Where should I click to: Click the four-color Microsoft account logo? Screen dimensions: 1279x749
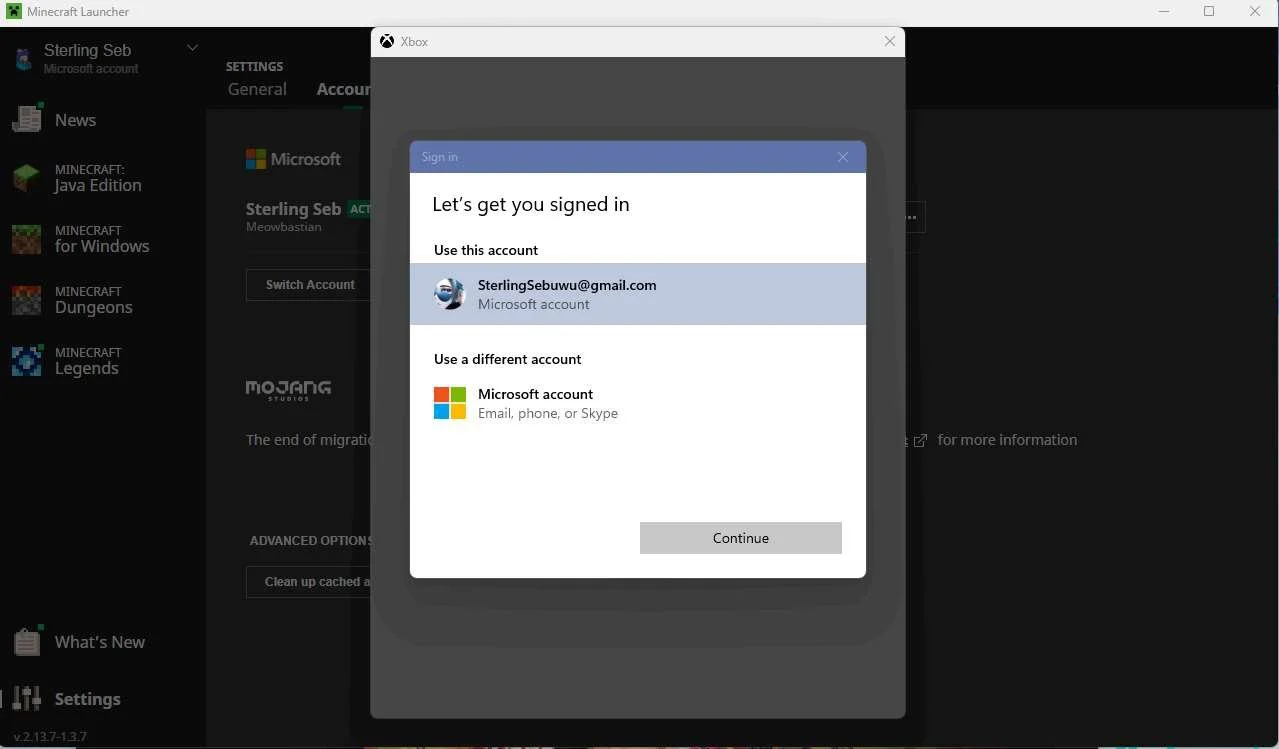pyautogui.click(x=450, y=403)
